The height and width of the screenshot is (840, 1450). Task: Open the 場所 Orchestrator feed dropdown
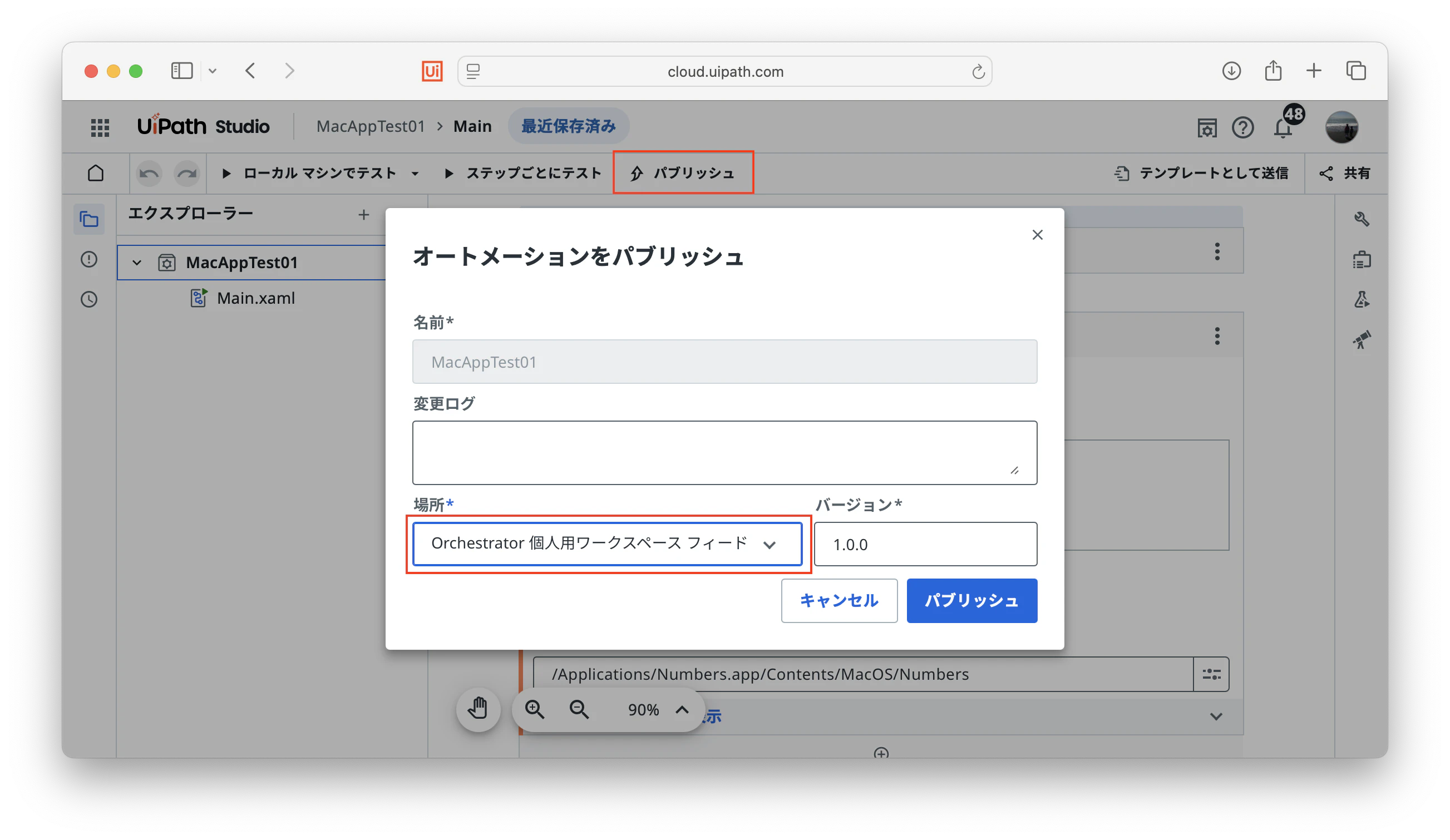607,543
